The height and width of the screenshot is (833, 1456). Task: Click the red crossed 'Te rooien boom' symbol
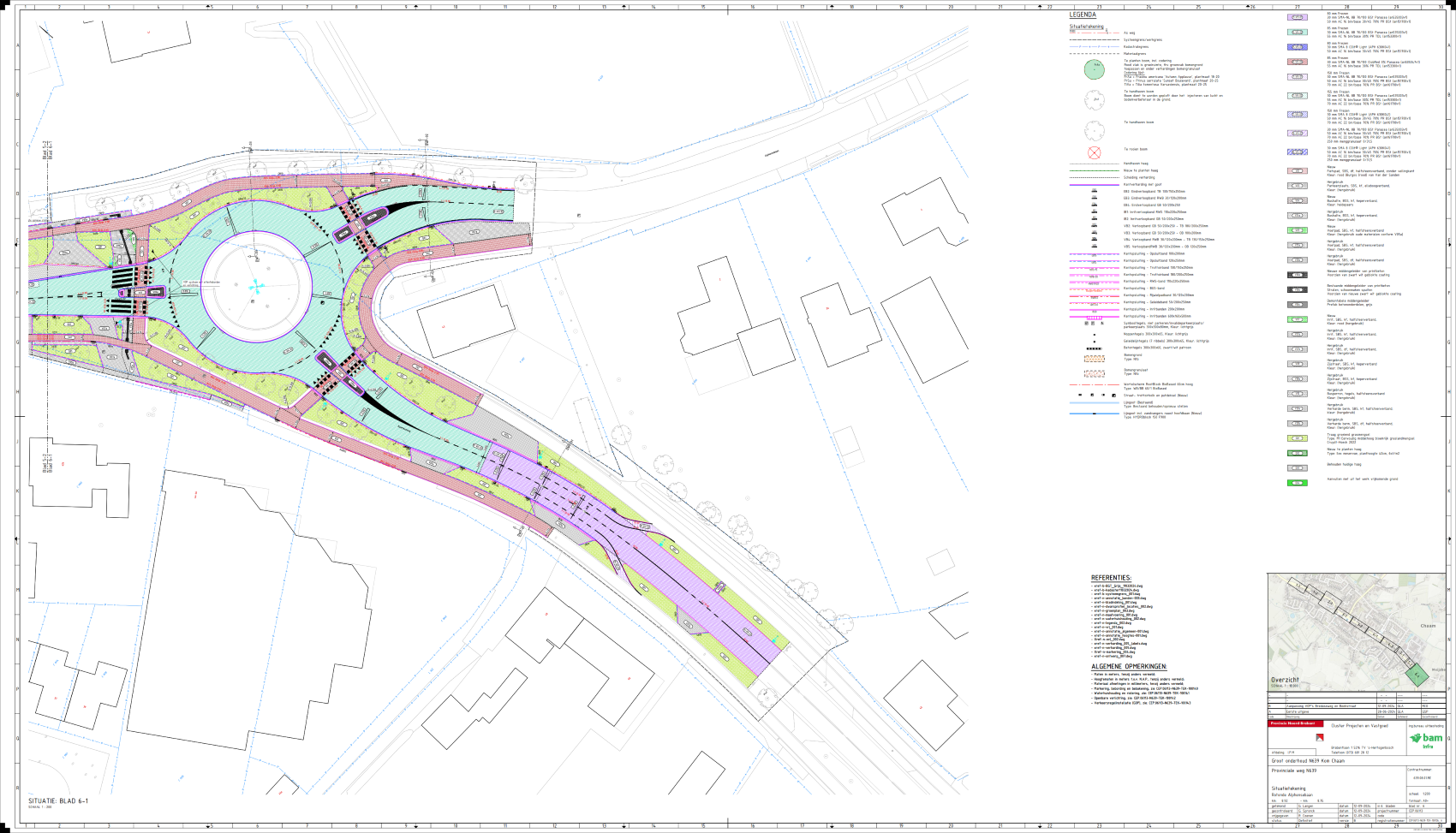1094,152
